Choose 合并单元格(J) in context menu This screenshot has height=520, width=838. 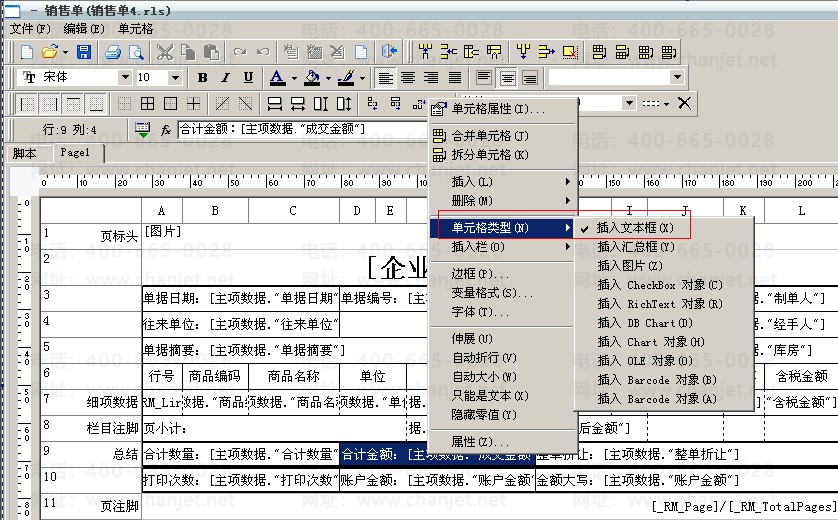pos(490,136)
